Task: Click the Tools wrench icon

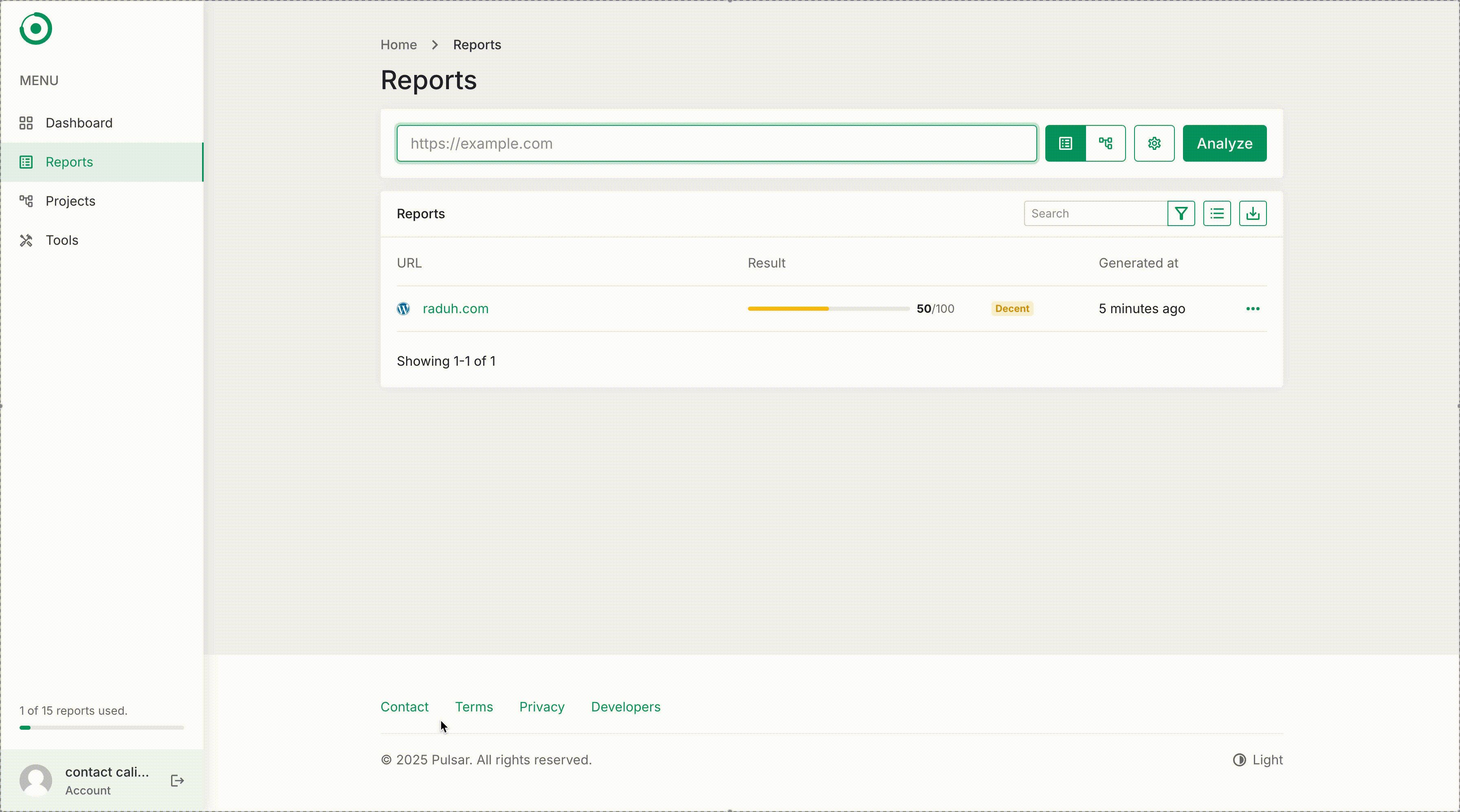Action: point(26,240)
